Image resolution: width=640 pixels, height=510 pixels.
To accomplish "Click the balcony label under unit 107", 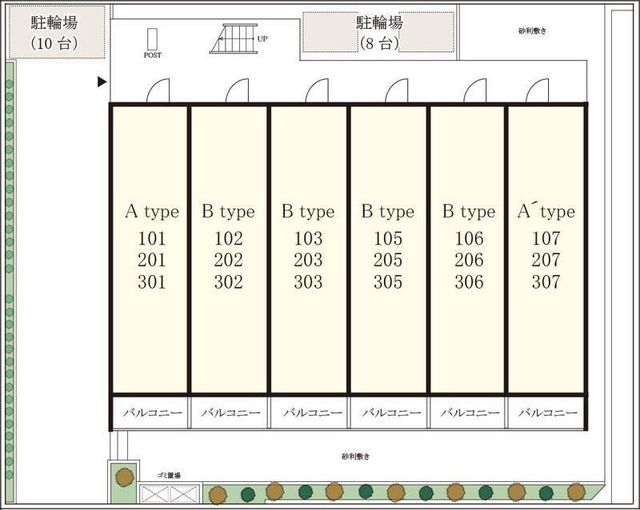I will click(548, 412).
